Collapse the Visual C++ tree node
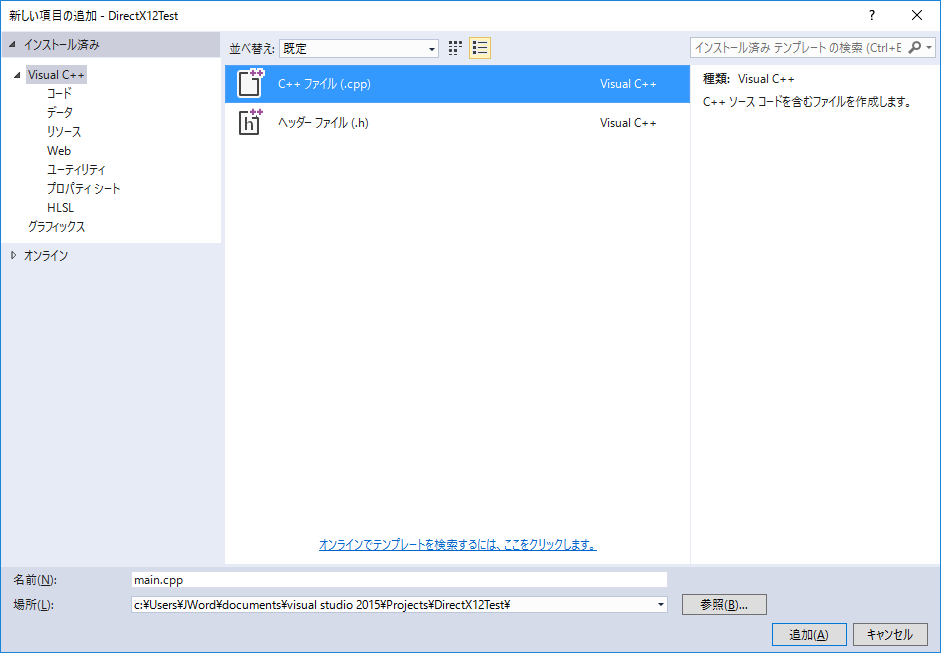 pyautogui.click(x=17, y=75)
